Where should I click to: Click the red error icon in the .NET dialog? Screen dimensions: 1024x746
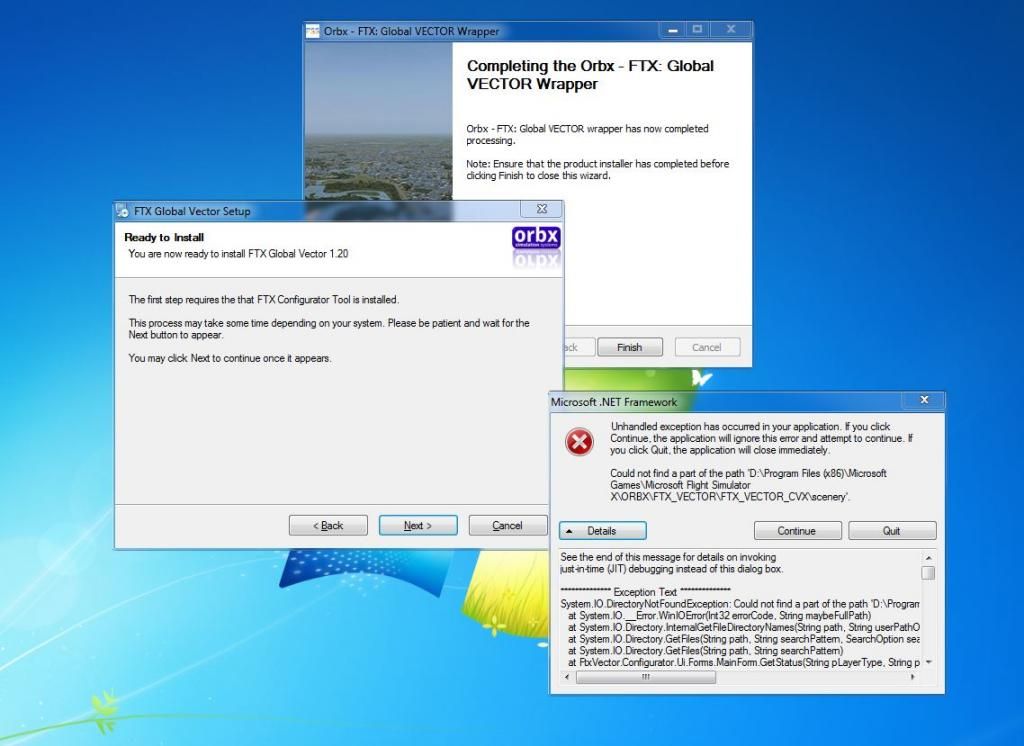[x=578, y=441]
